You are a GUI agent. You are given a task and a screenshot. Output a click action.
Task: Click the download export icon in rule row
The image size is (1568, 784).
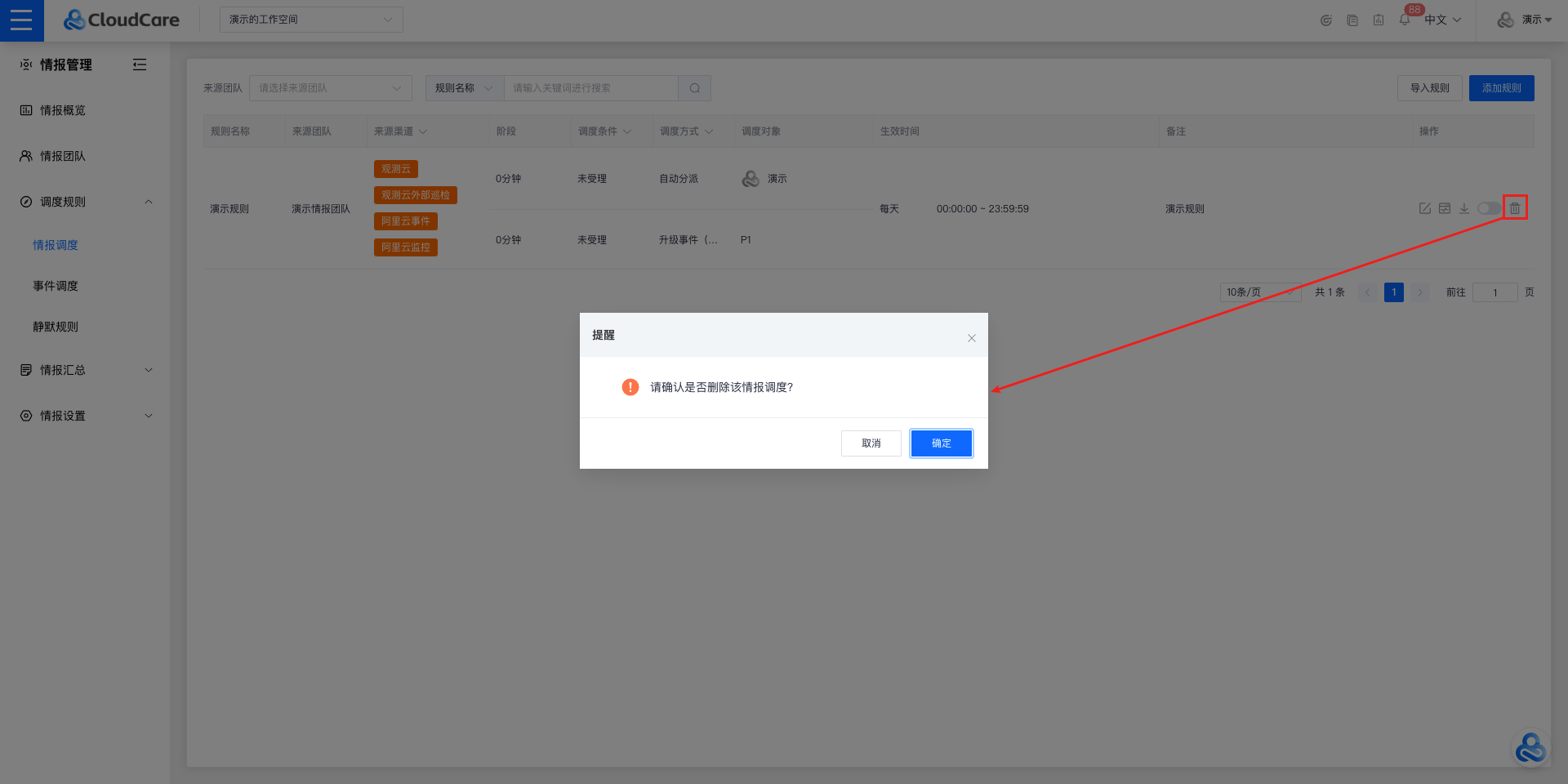[1464, 208]
